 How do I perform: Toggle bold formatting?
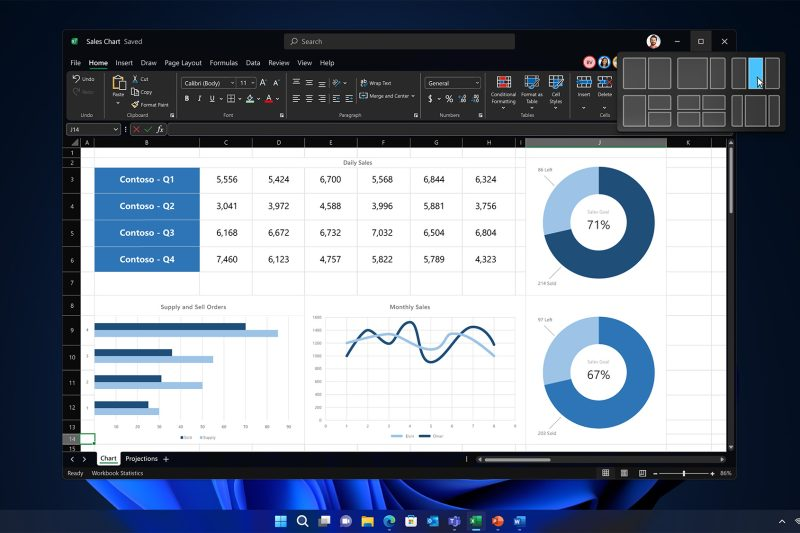point(186,99)
